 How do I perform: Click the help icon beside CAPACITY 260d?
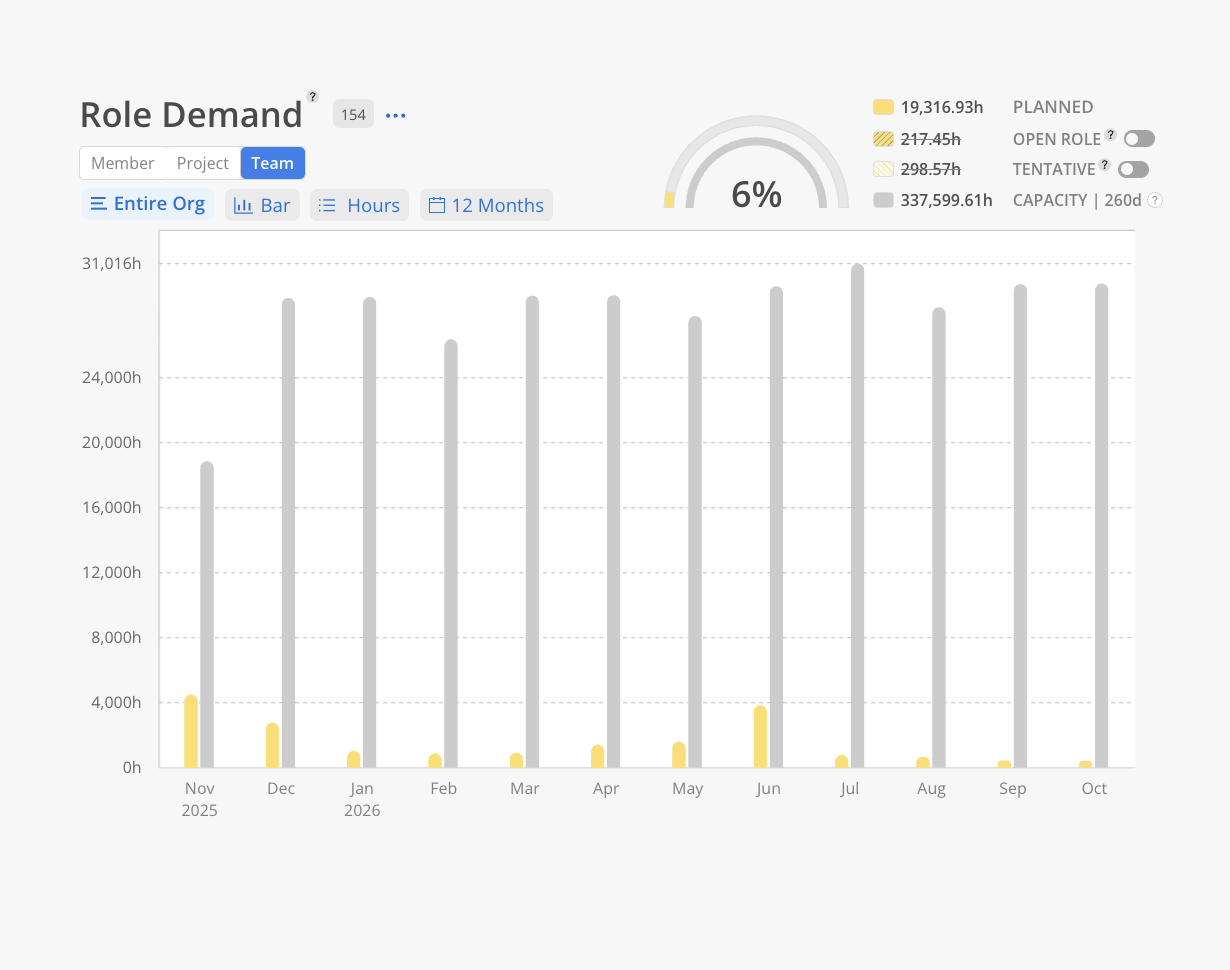1154,200
